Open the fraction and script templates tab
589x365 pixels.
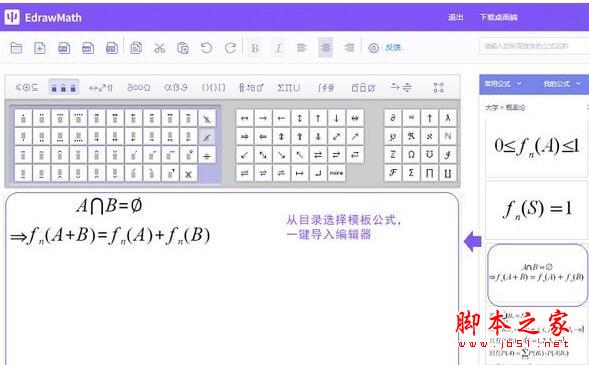click(x=251, y=87)
